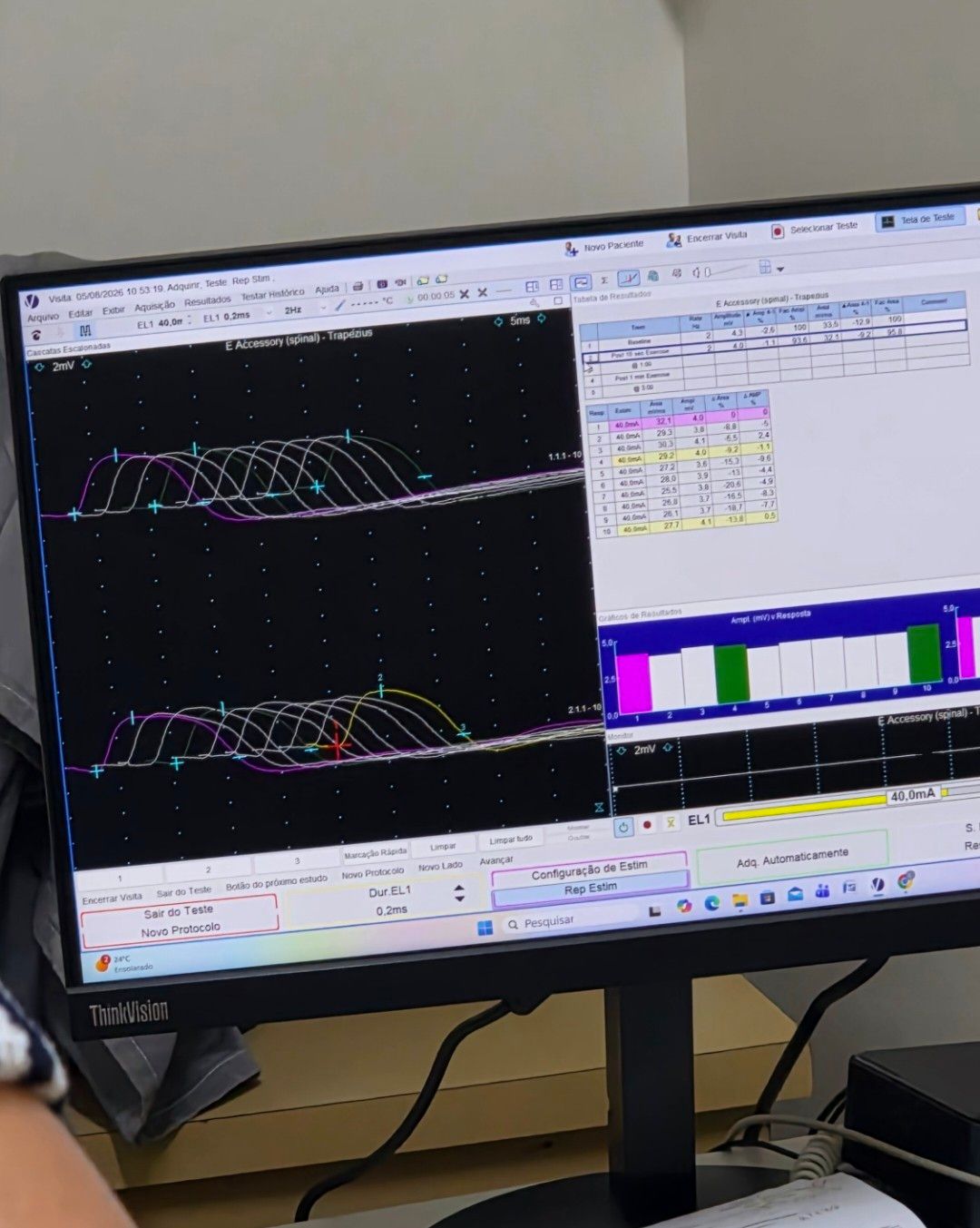Click the second X delete icon near timer
The image size is (980, 1228).
pos(483,292)
